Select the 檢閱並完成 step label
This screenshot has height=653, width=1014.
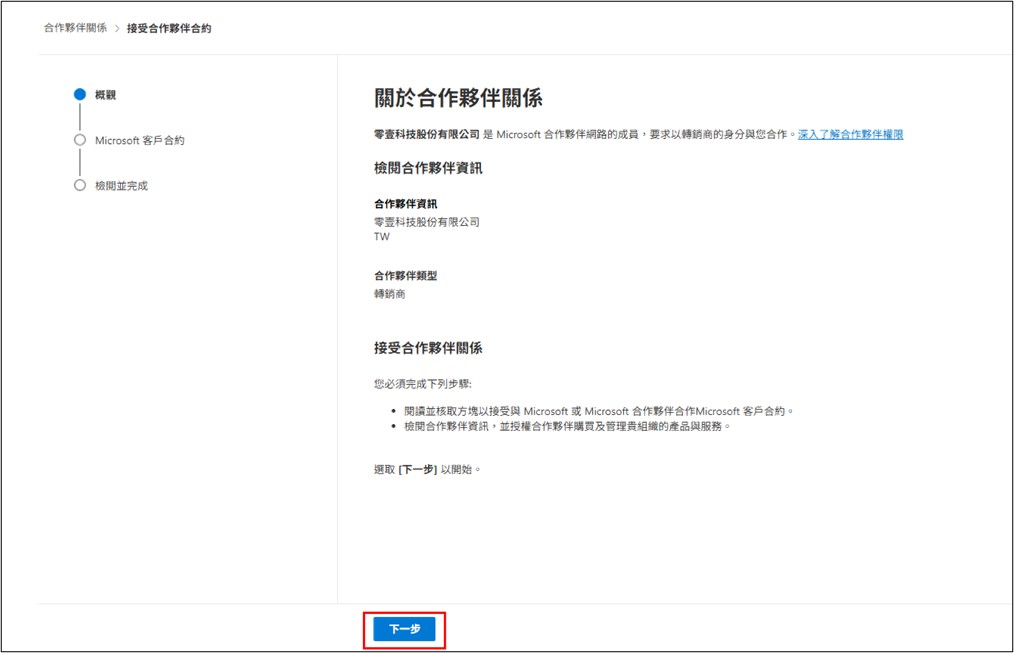[x=124, y=186]
